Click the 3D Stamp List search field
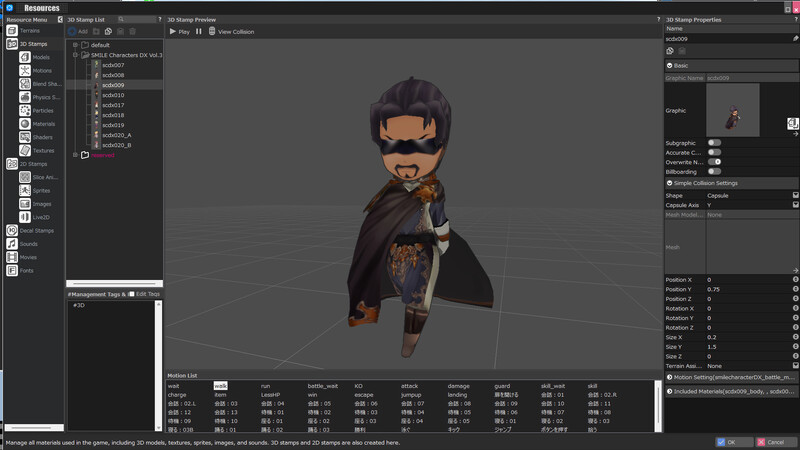Screen dimensions: 800x450 136,19
